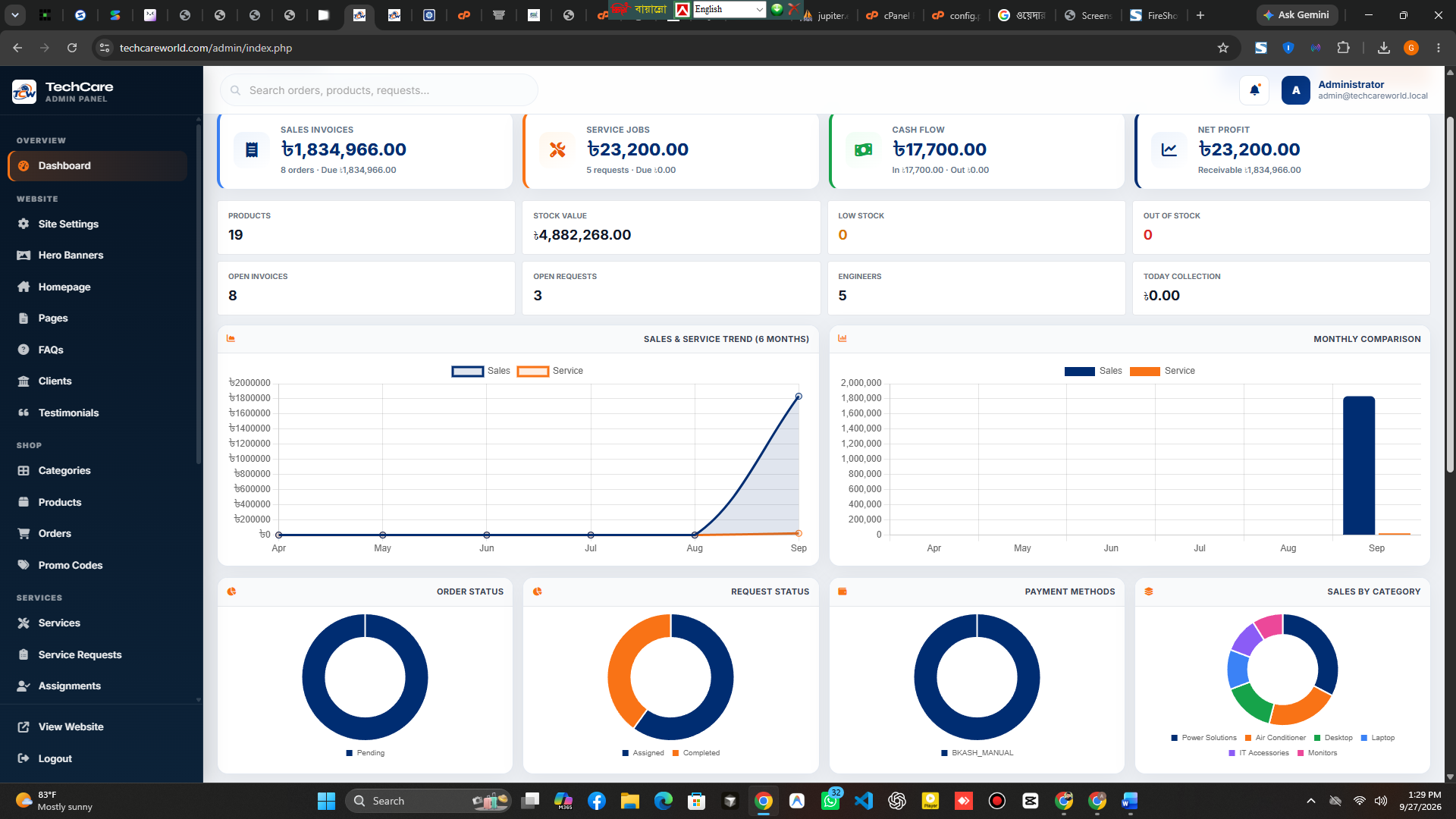Open Visual Studio Code from the taskbar

[864, 801]
